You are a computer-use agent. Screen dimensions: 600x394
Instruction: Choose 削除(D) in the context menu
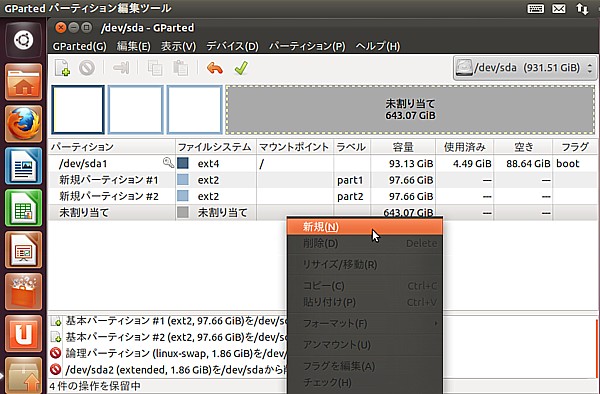pos(365,243)
